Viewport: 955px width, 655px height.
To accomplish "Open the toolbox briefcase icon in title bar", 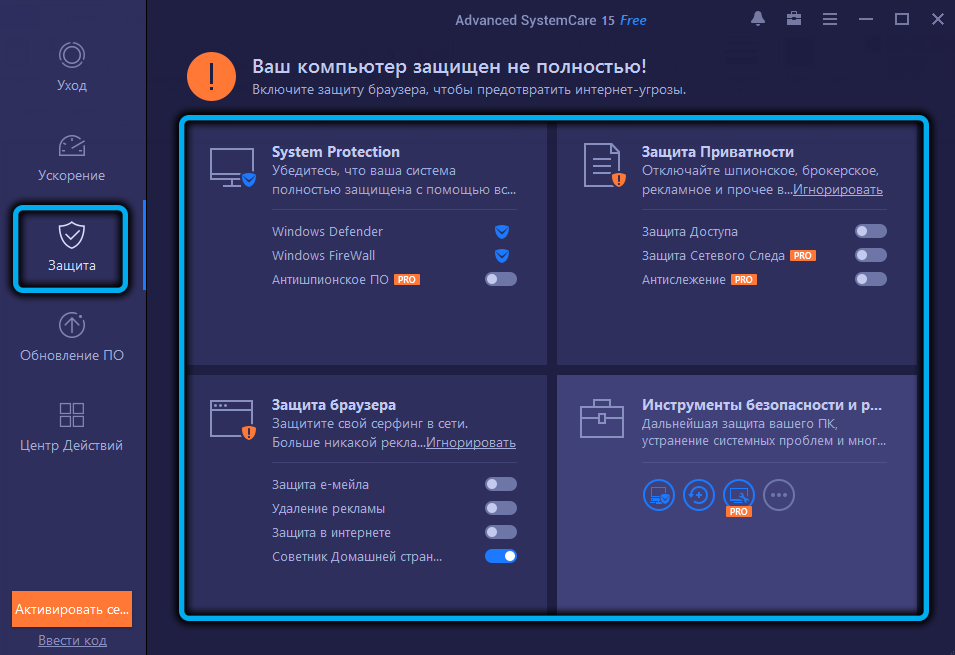I will (x=794, y=19).
